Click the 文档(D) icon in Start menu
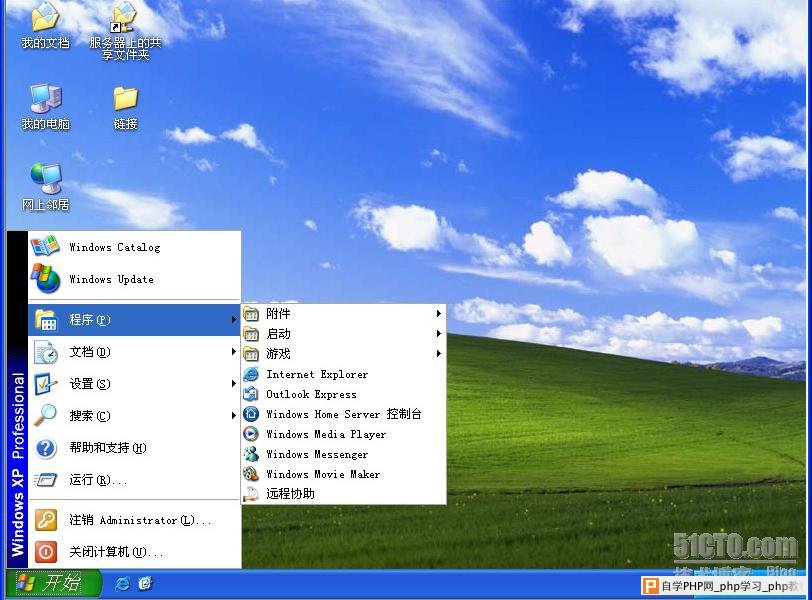The image size is (812, 600). point(46,352)
